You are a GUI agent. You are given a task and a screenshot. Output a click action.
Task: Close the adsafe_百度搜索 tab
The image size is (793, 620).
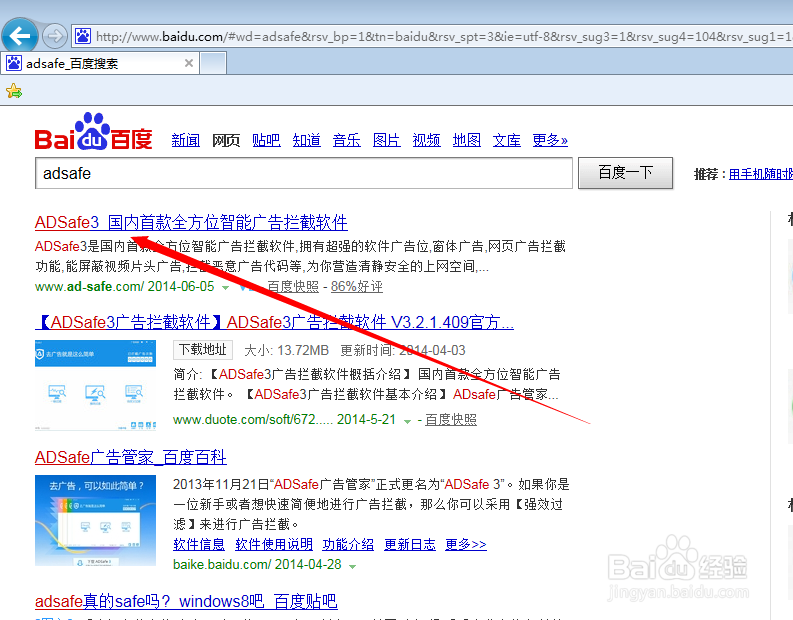(189, 63)
